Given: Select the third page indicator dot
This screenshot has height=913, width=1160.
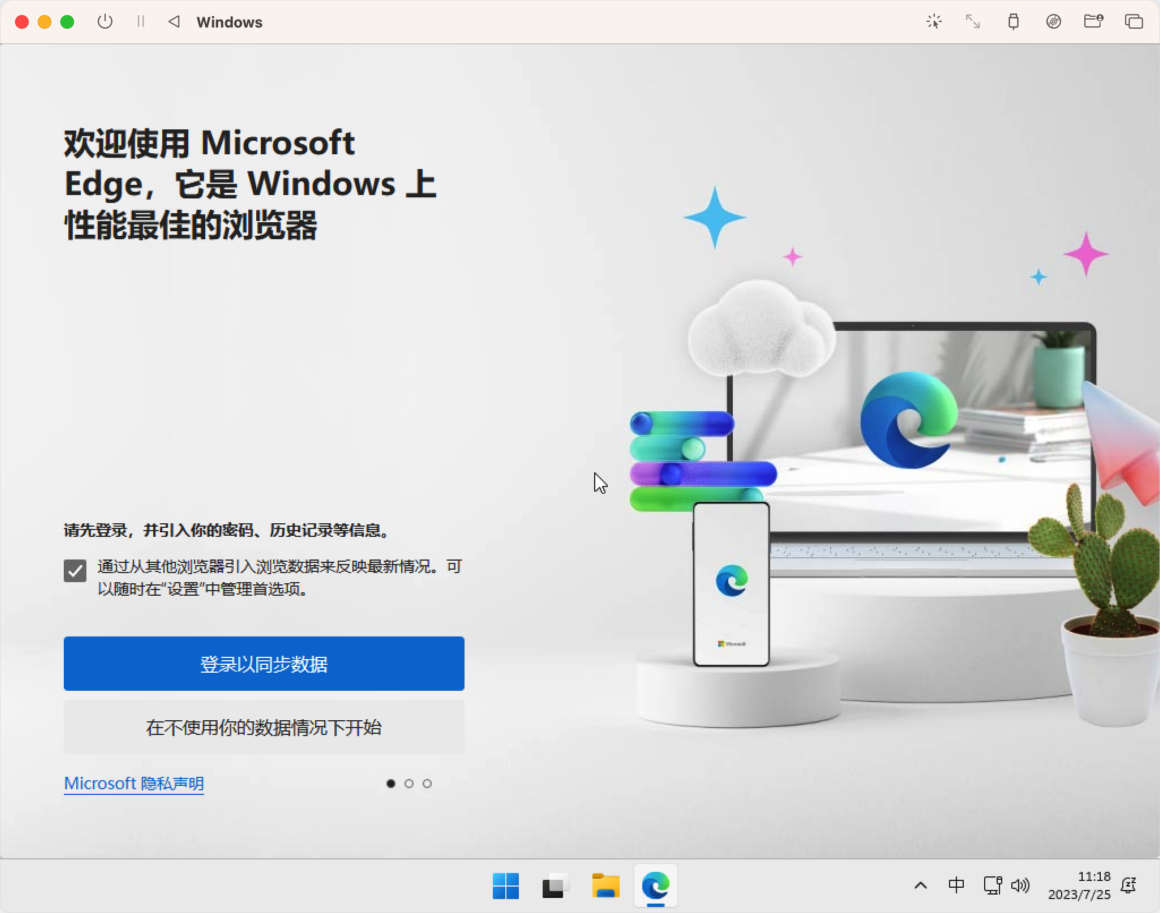Looking at the screenshot, I should click(x=427, y=784).
